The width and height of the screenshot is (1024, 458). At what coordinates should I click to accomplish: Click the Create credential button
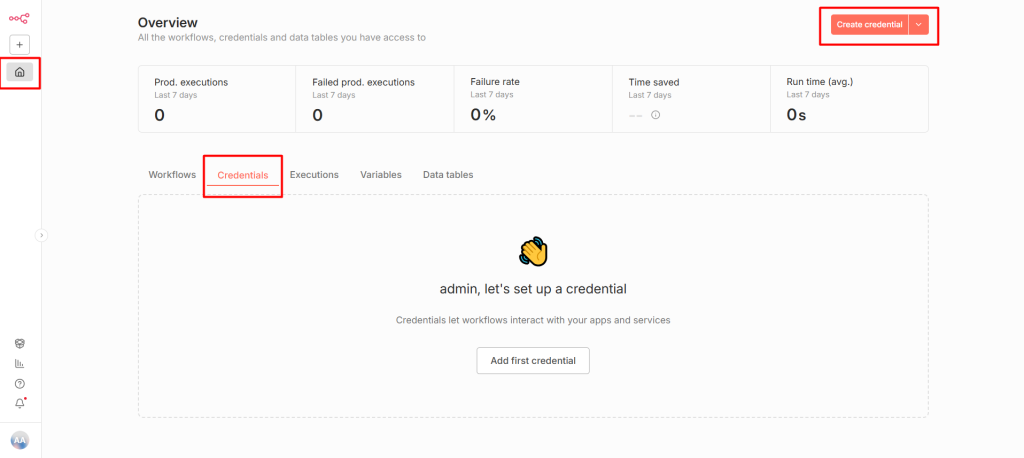click(869, 24)
